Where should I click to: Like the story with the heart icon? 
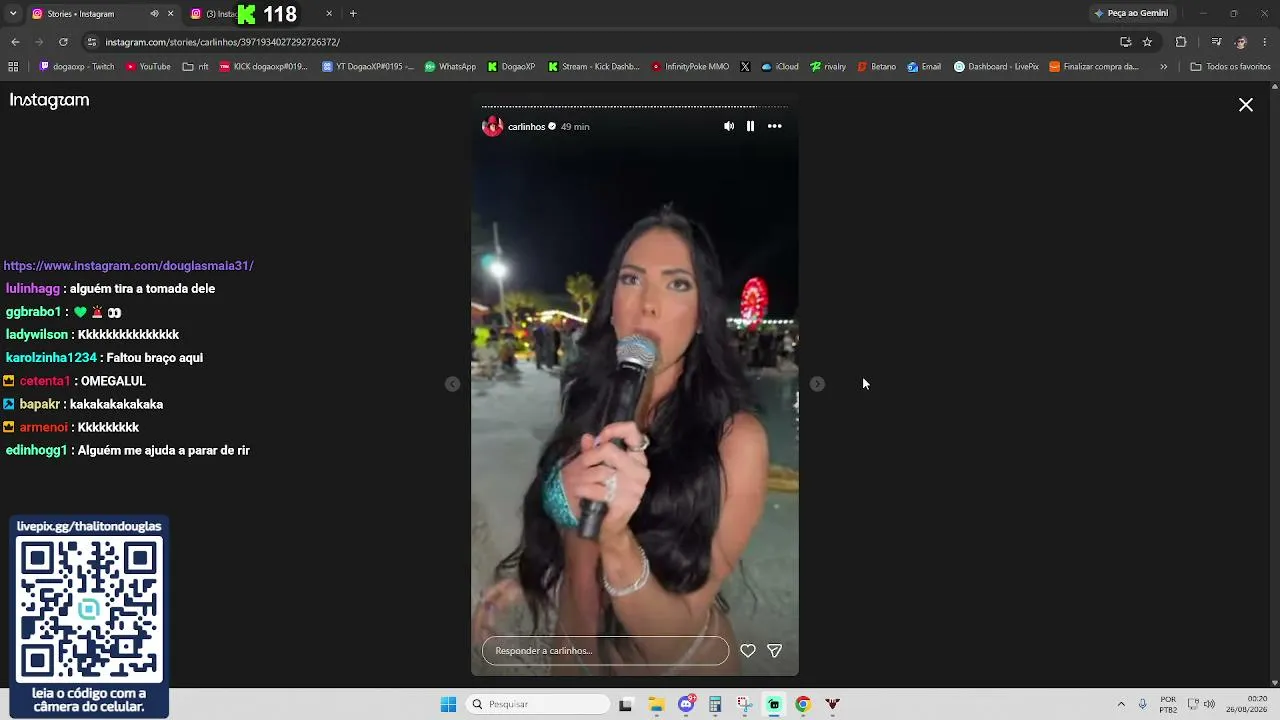[747, 651]
